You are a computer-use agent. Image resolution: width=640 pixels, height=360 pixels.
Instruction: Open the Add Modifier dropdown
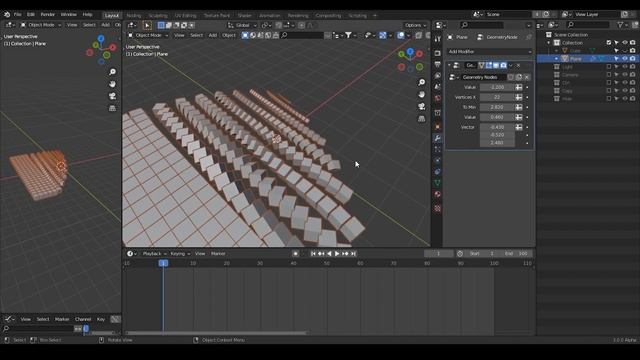click(489, 51)
